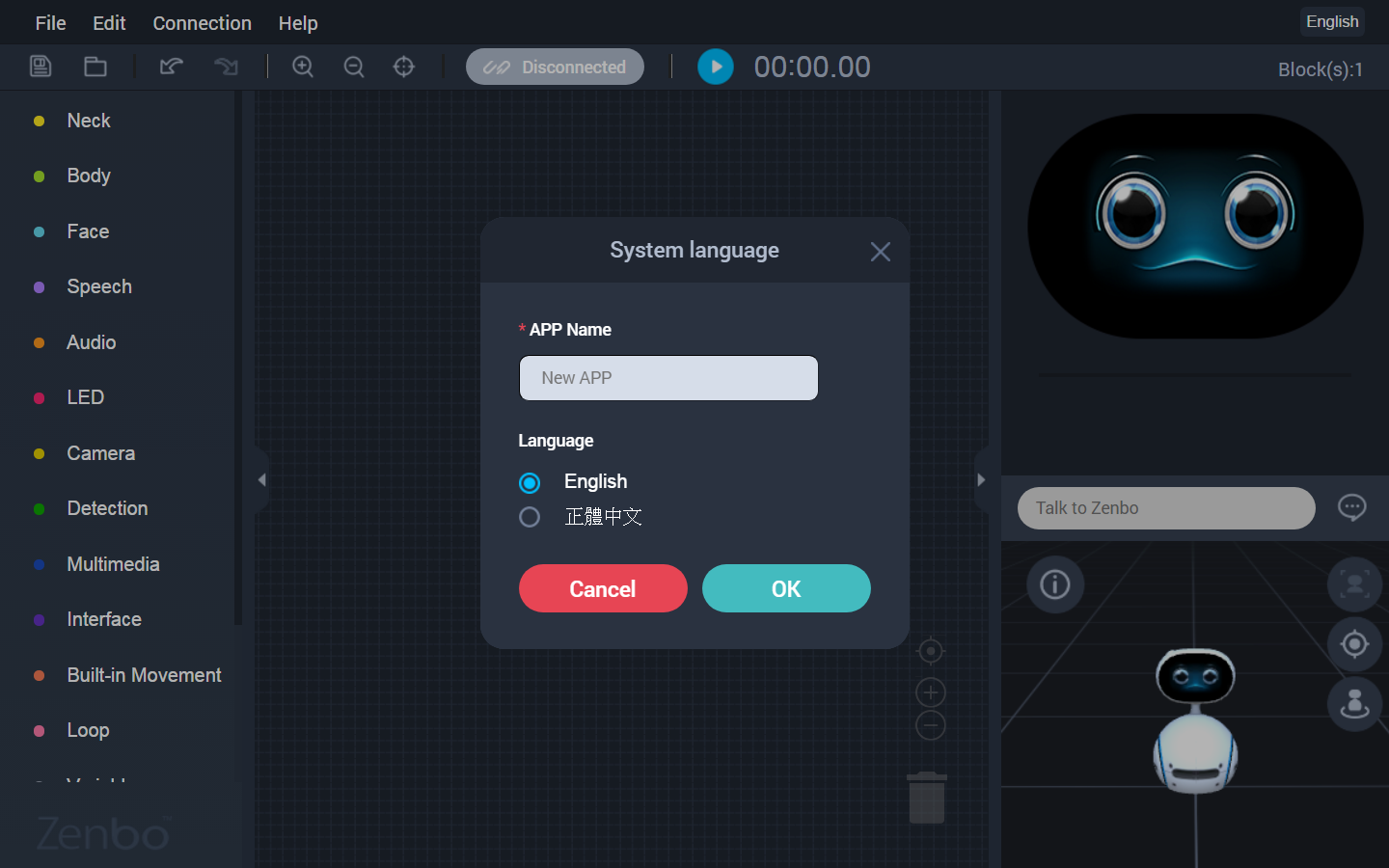The image size is (1389, 868).
Task: Open the Detection block category
Action: click(107, 508)
